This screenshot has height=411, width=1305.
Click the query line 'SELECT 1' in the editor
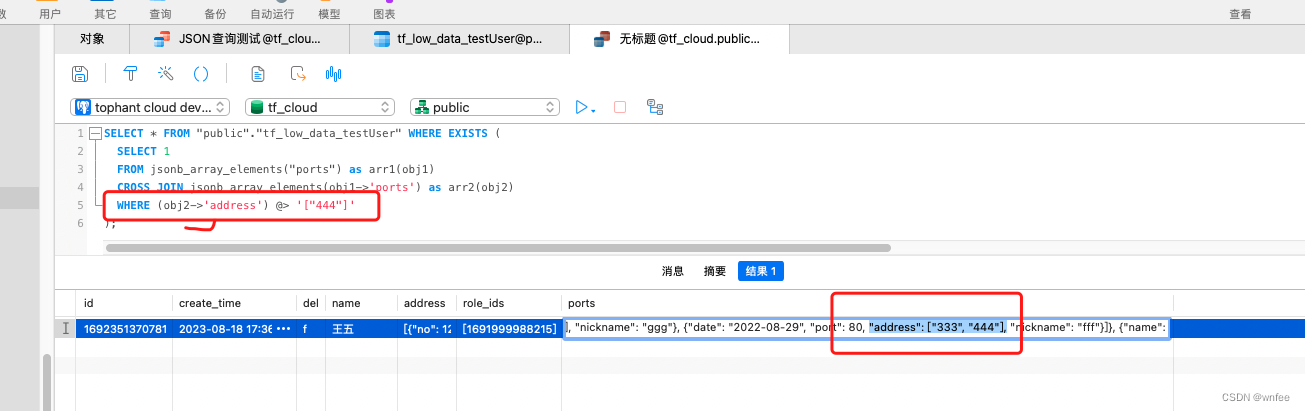click(143, 151)
